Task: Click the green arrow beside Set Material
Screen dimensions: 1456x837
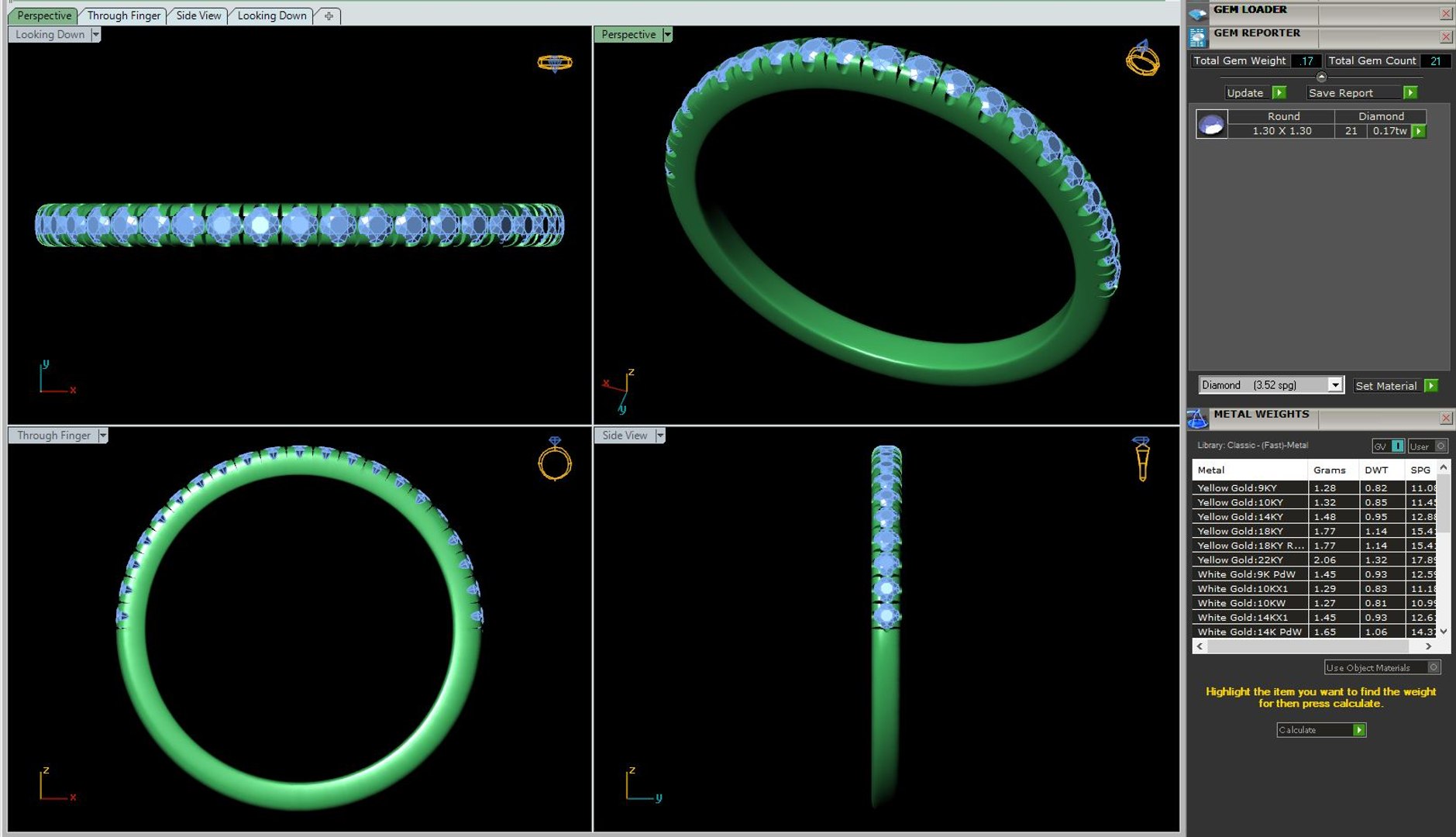Action: 1431,385
